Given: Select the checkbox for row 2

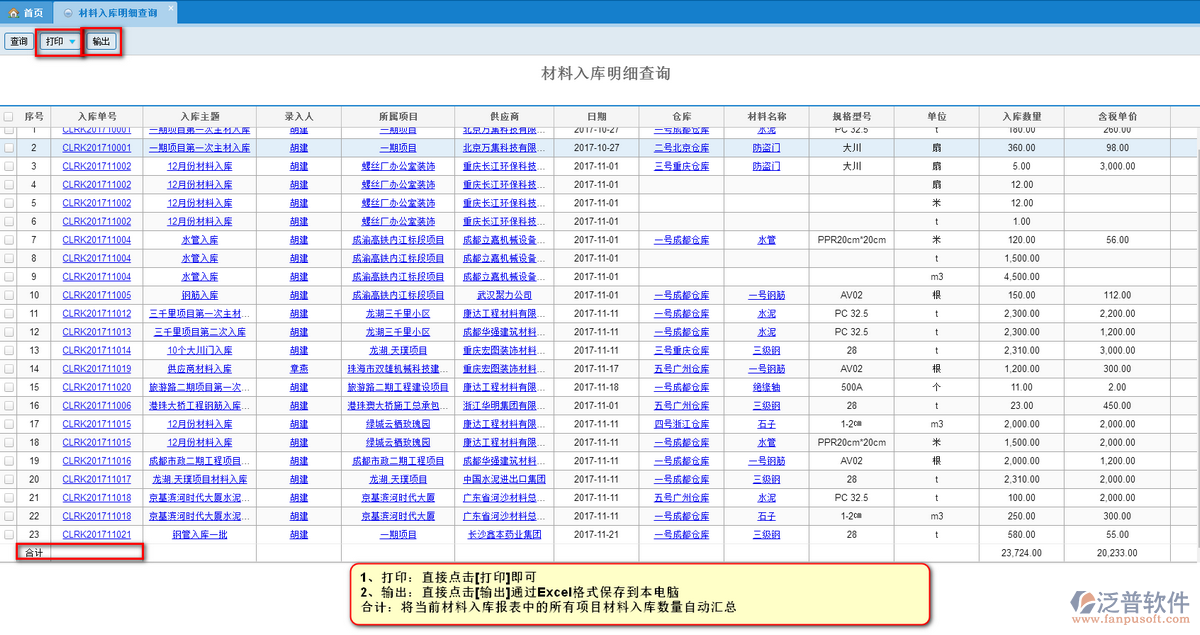Looking at the screenshot, I should point(9,148).
